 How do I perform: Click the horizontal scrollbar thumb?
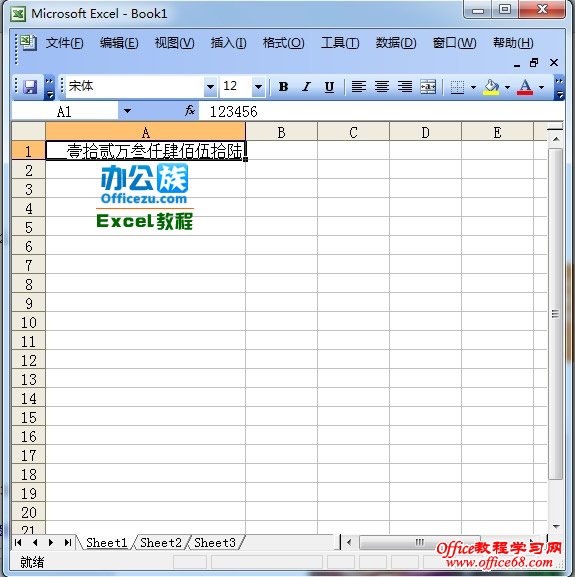click(x=420, y=542)
